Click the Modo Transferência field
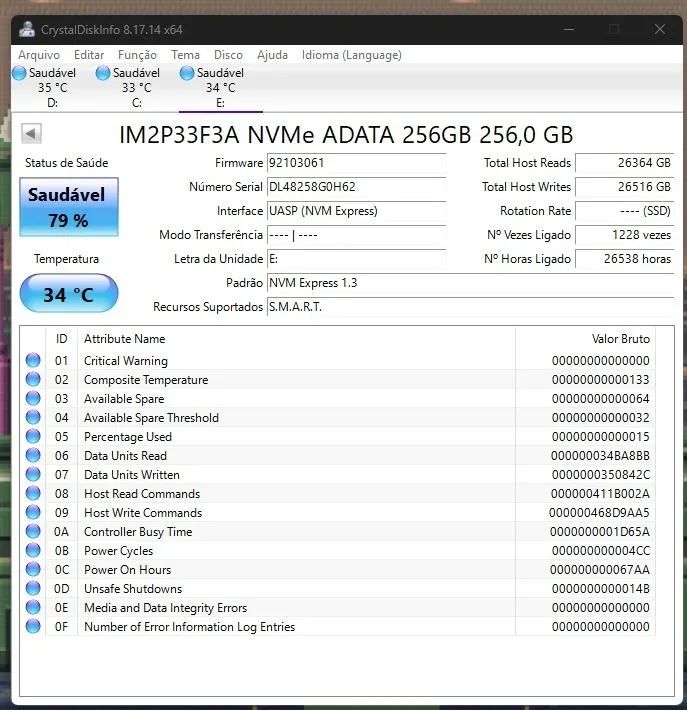 (x=356, y=235)
